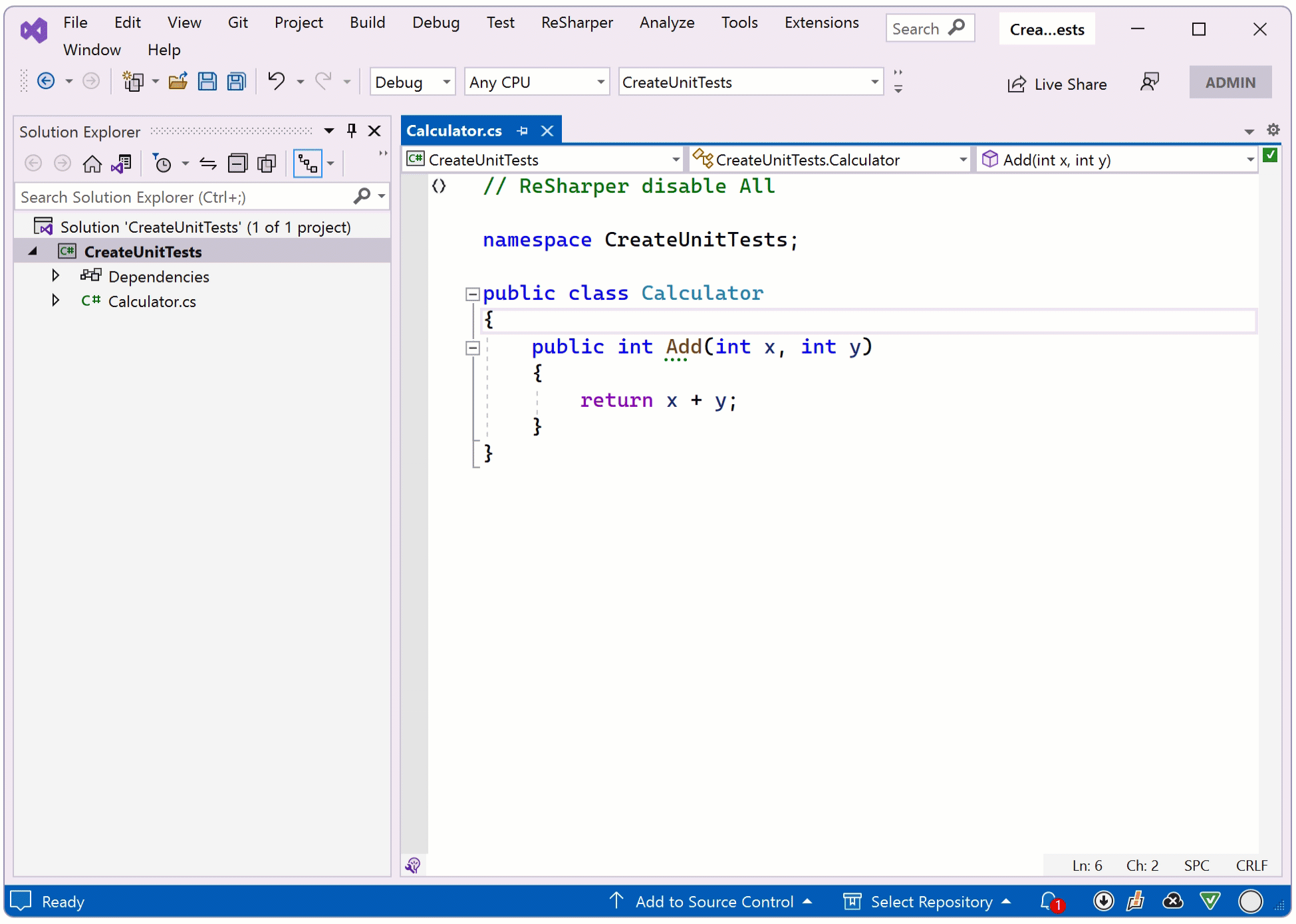Toggle the Track Active Item button in Solution Explorer

click(x=308, y=164)
